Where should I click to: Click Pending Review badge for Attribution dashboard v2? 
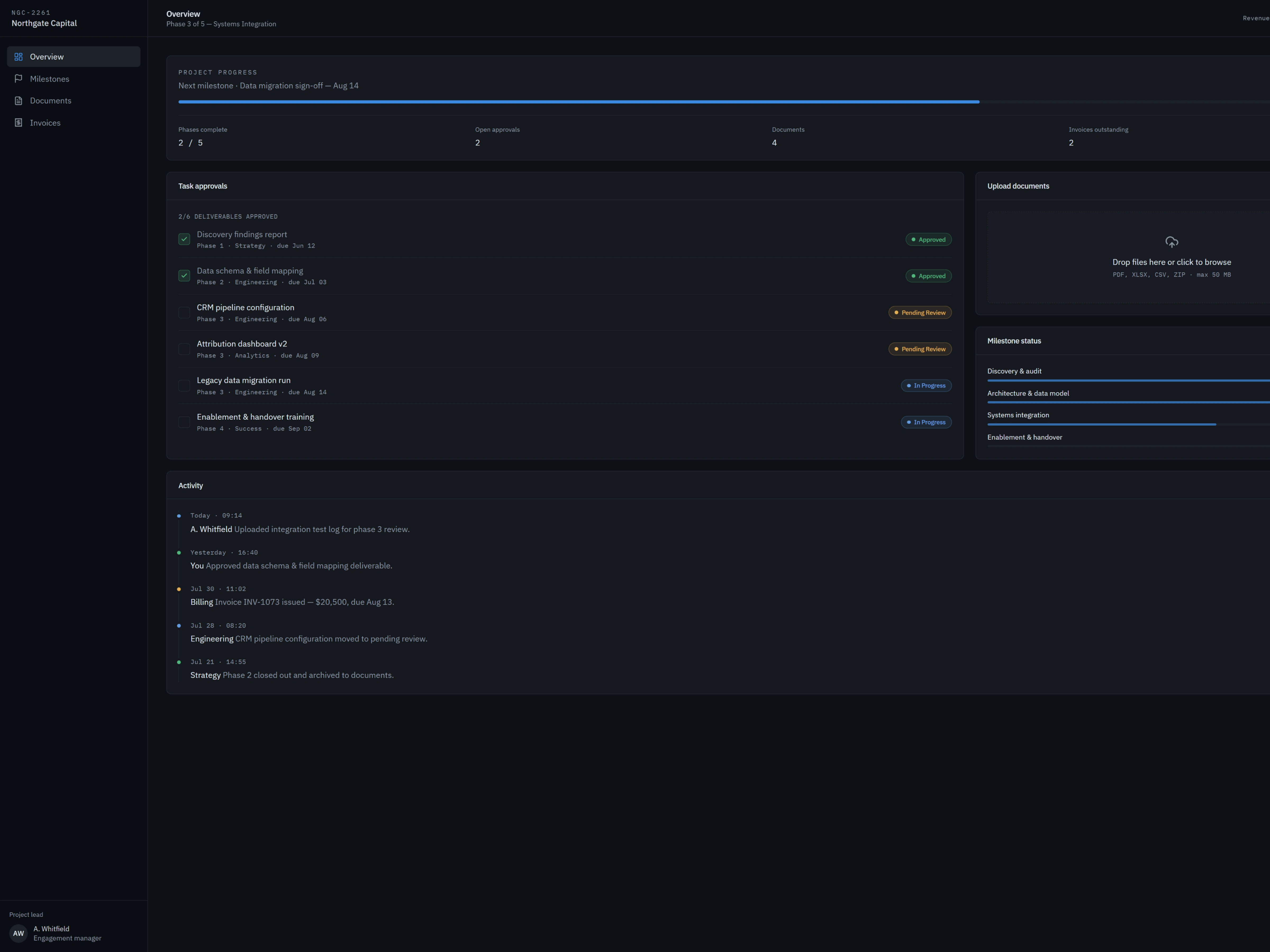click(x=920, y=349)
